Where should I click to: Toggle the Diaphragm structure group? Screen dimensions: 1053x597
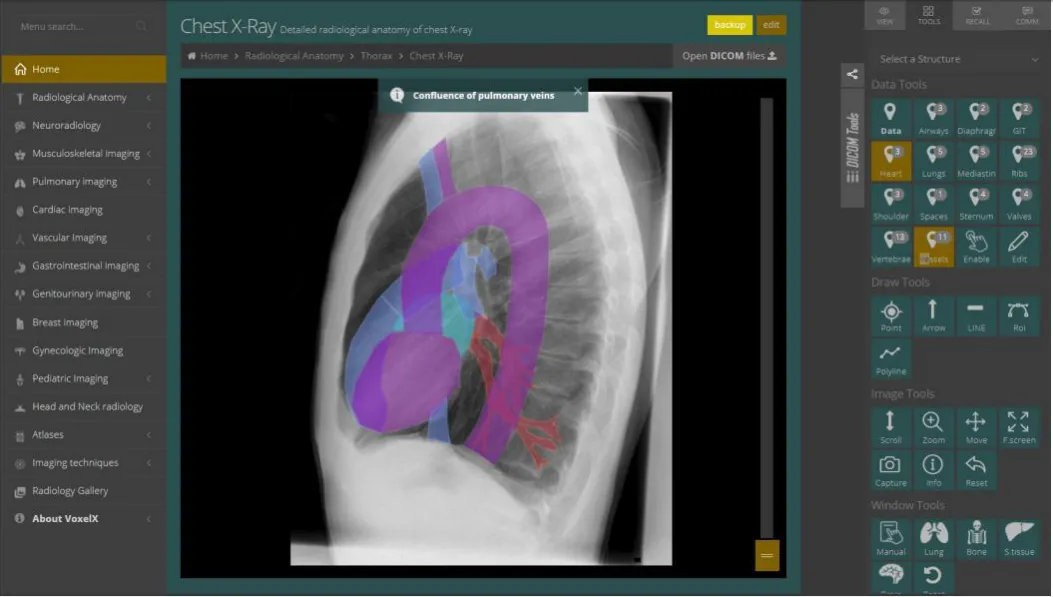[976, 118]
